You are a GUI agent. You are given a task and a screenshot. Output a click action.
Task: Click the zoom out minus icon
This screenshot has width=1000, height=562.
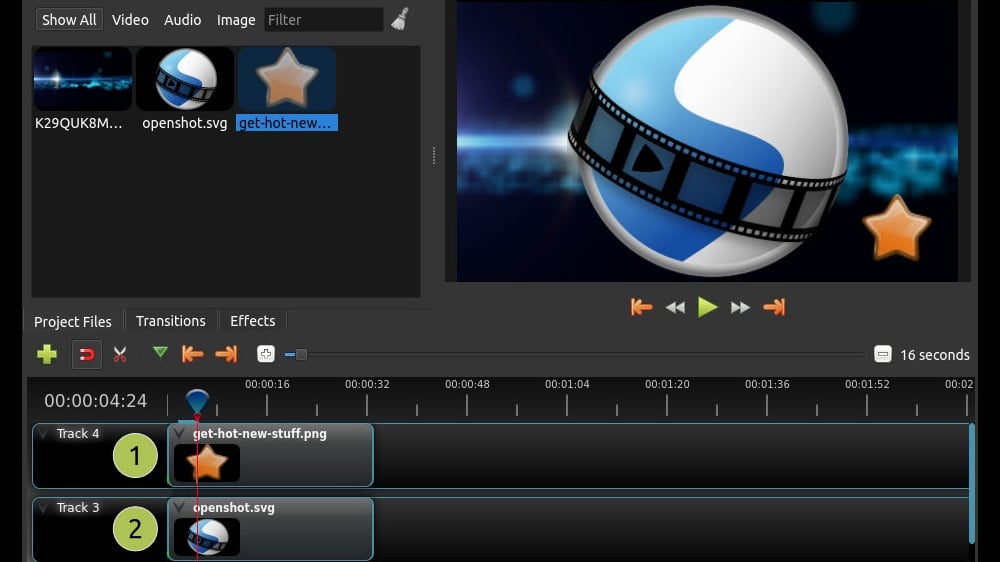click(x=883, y=354)
